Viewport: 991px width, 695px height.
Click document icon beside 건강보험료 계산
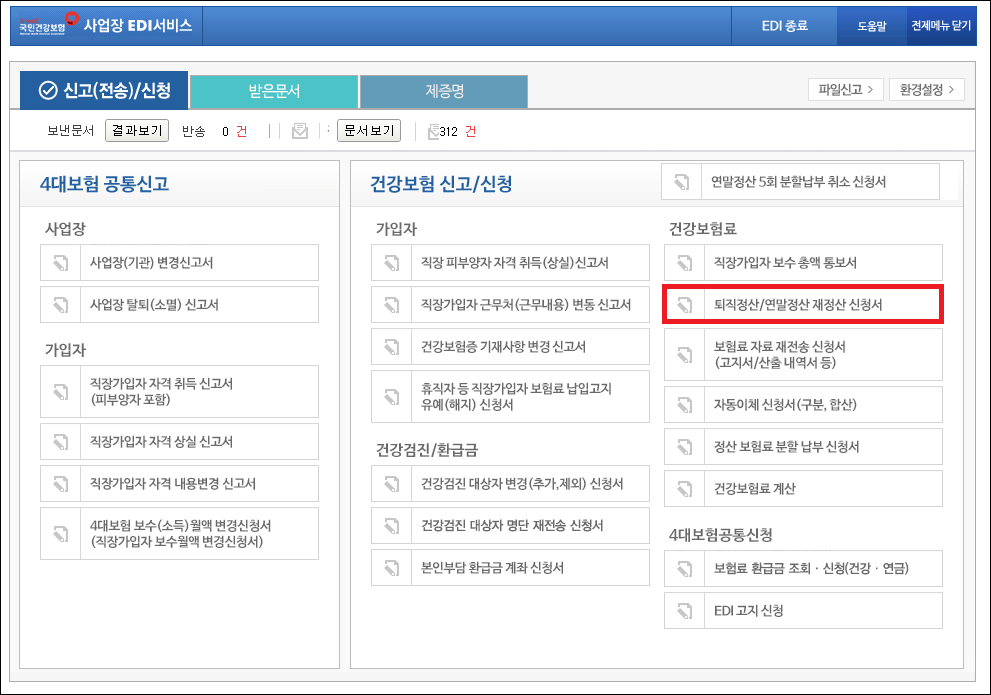tap(684, 488)
